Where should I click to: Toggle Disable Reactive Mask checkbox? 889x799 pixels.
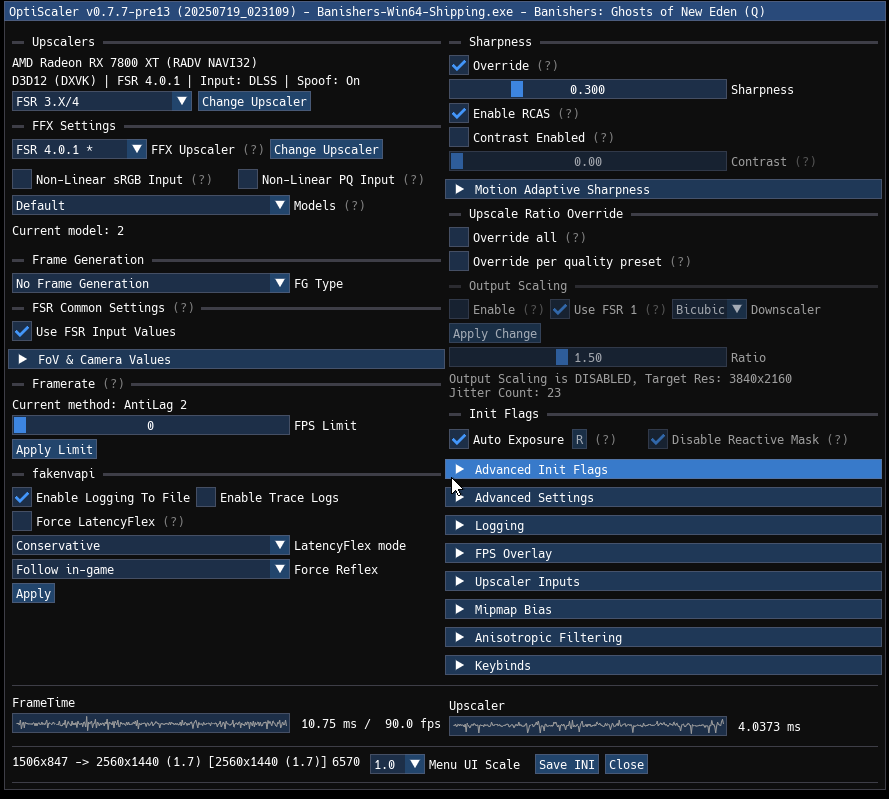658,439
